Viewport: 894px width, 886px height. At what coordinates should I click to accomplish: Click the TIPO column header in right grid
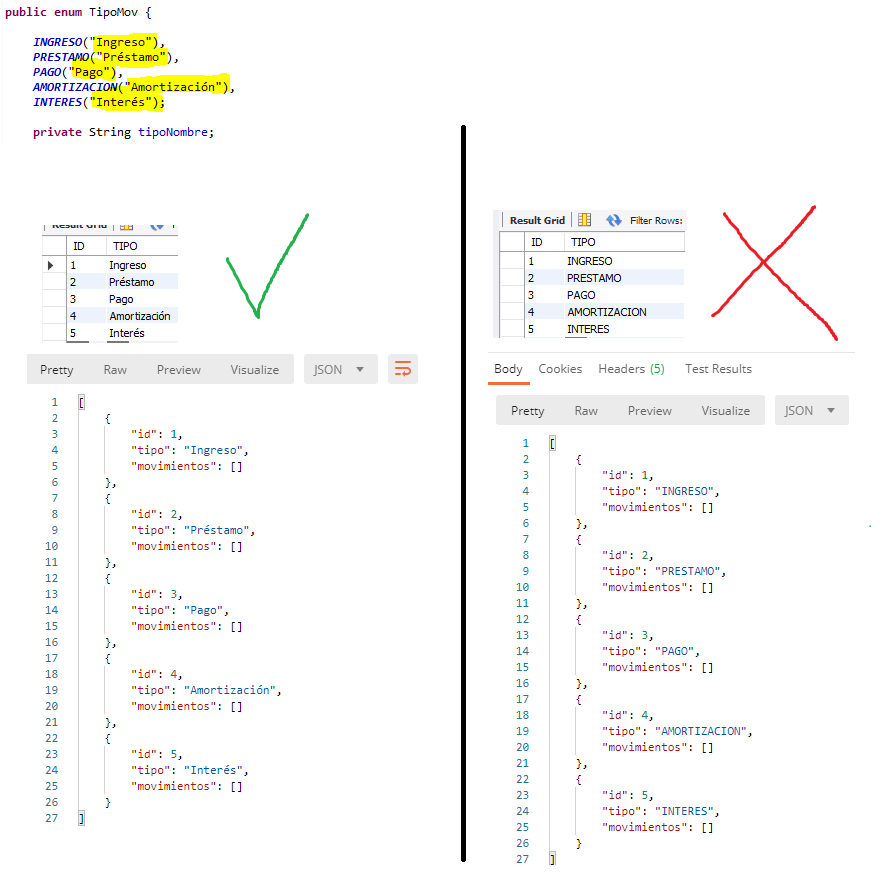point(583,242)
